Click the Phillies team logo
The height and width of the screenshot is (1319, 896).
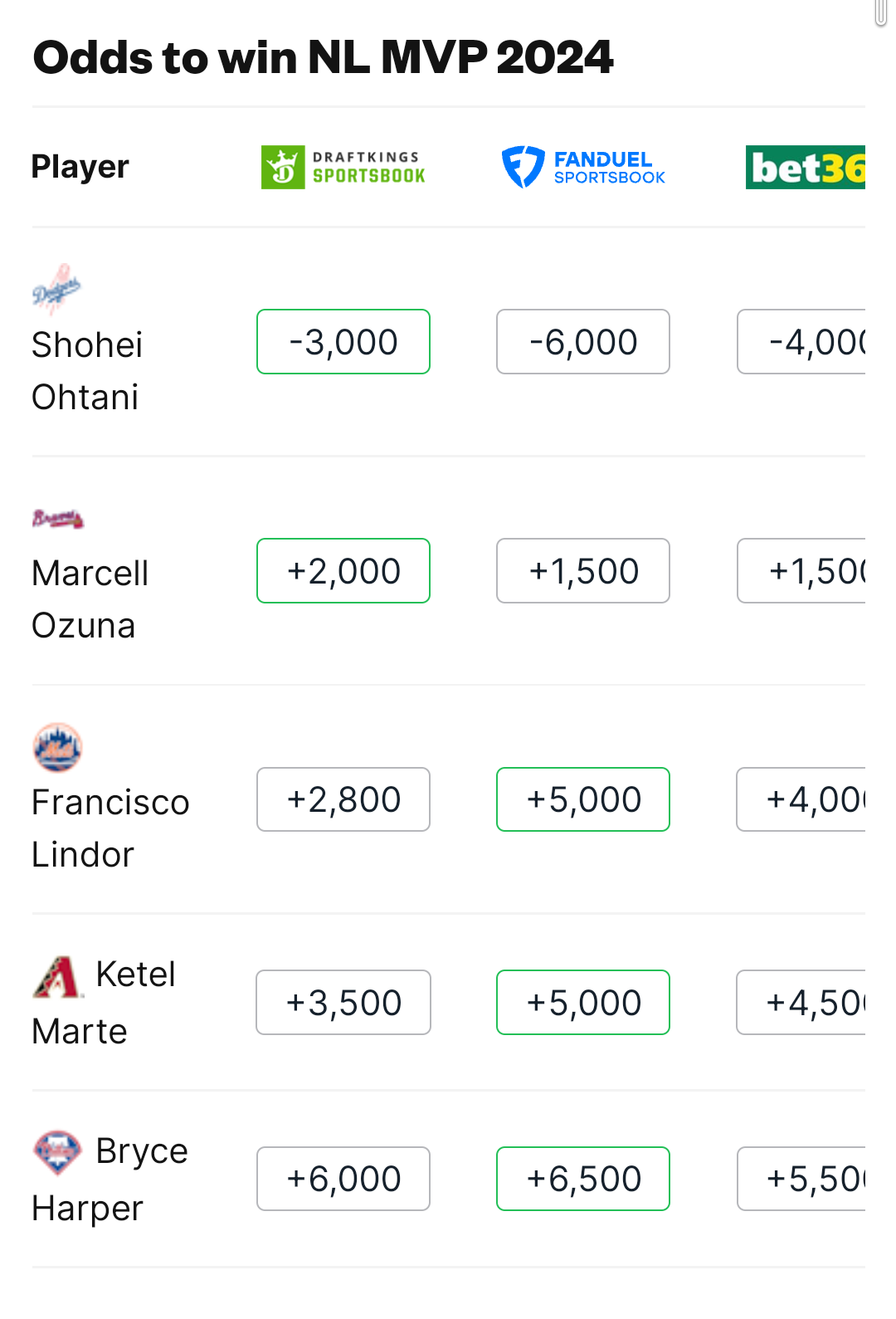pos(57,1153)
